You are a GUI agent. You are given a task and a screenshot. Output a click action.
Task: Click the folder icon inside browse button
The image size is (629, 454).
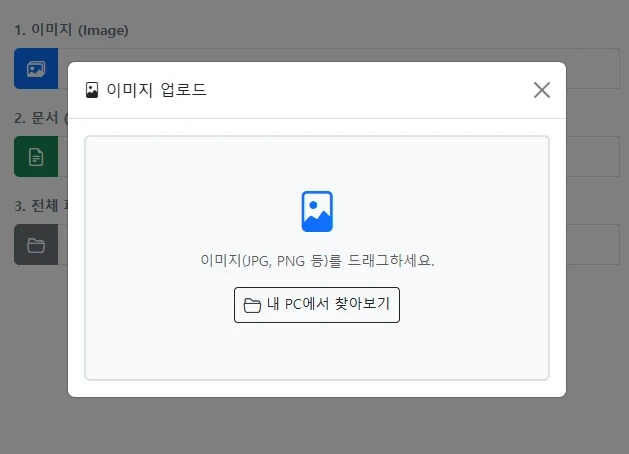coord(252,305)
